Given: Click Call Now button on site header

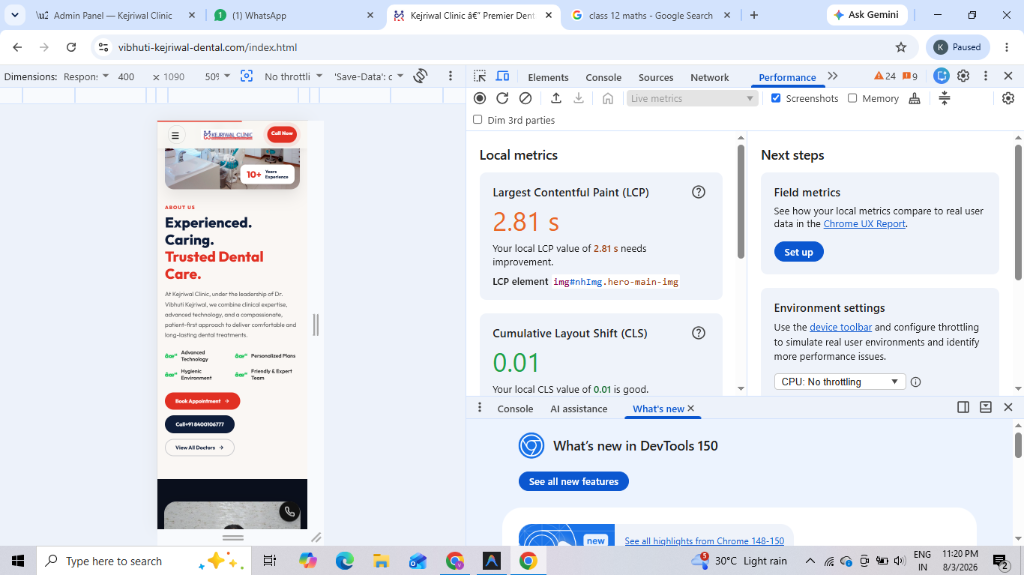Looking at the screenshot, I should pos(282,134).
